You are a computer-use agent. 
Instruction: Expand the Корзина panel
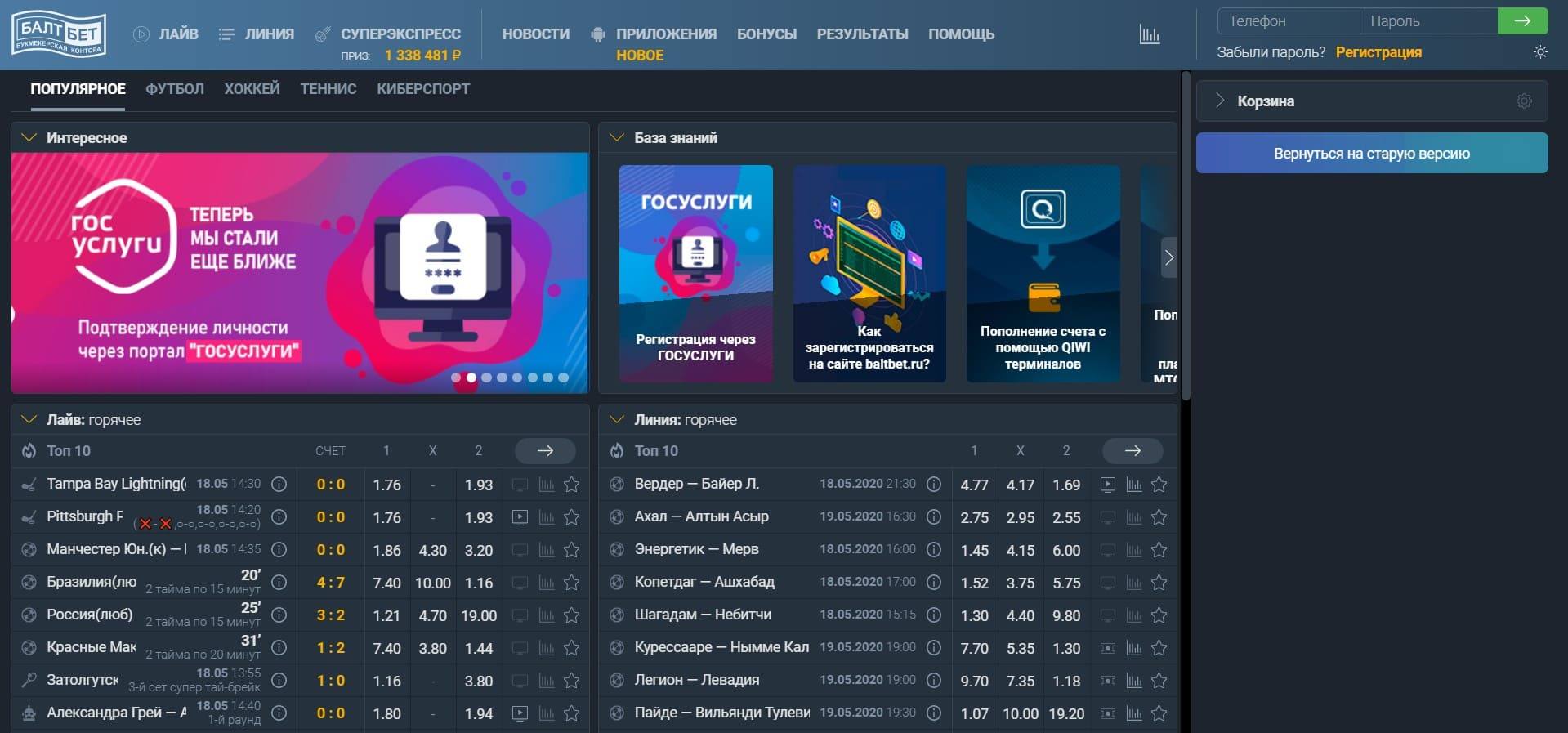click(1220, 101)
